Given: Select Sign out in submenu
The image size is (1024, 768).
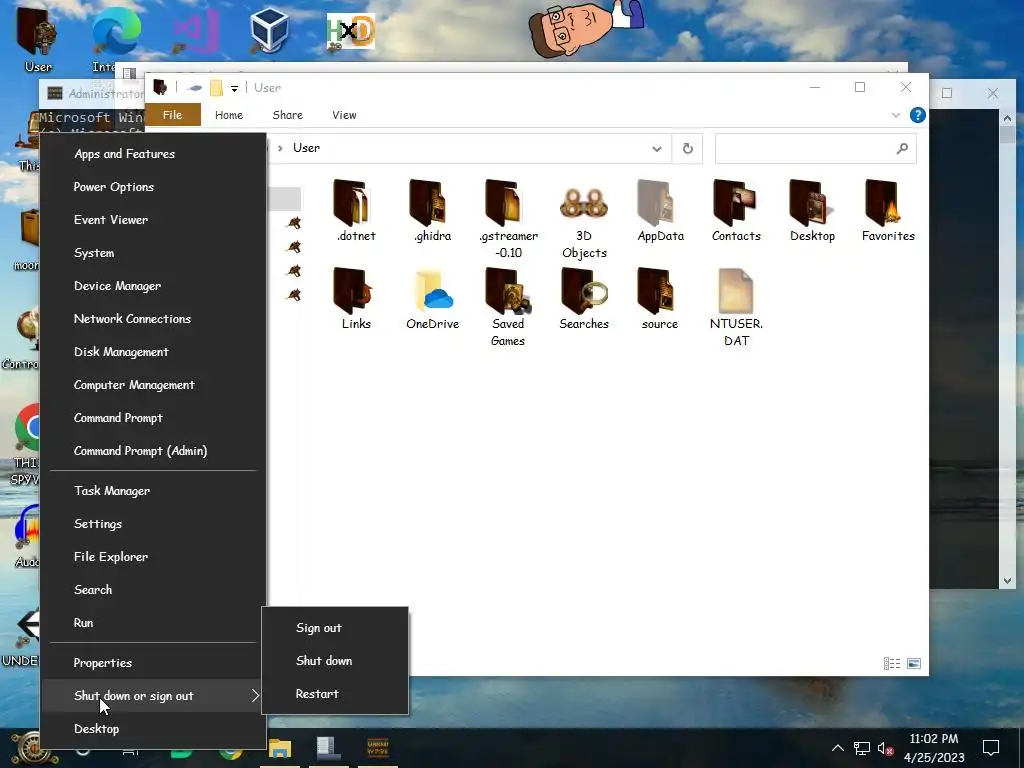Looking at the screenshot, I should (335, 628).
